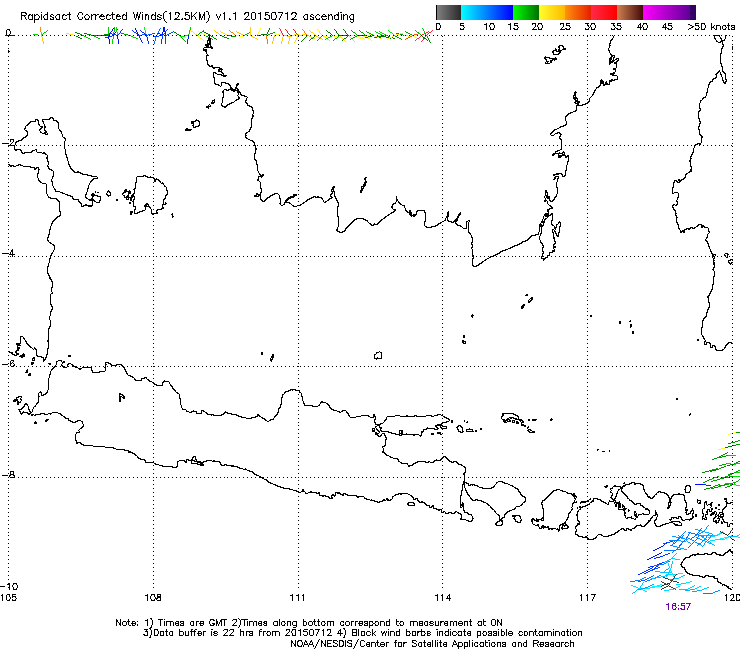Click the dark purple 45-50 knots segment
Viewport: 740px width, 650px height.
[682, 12]
